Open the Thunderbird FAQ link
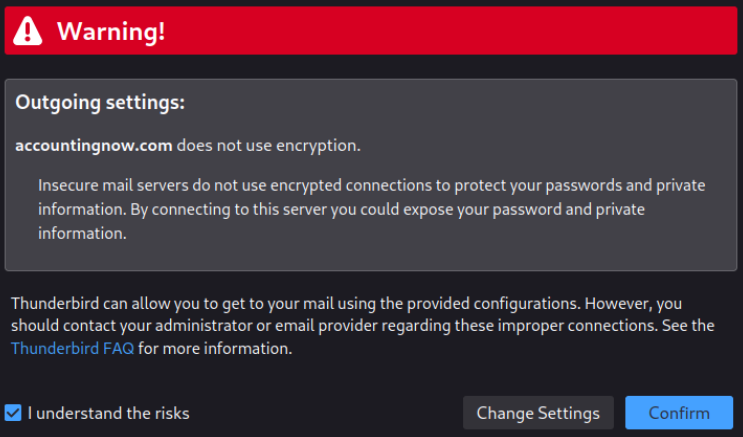743x437 pixels. click(72, 349)
